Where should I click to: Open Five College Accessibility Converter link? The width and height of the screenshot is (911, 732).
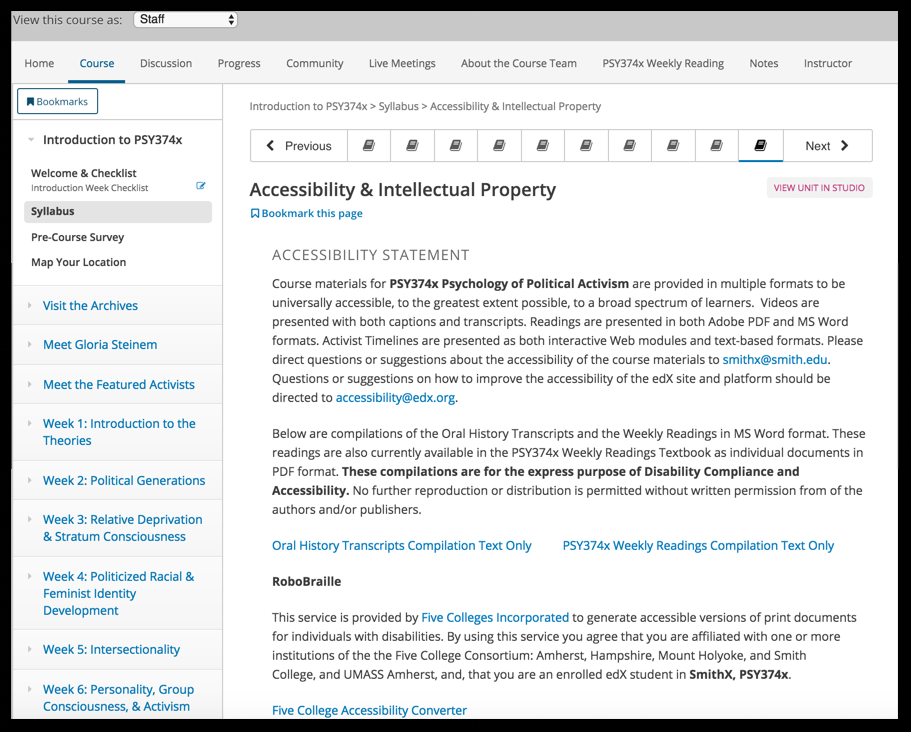tap(369, 711)
